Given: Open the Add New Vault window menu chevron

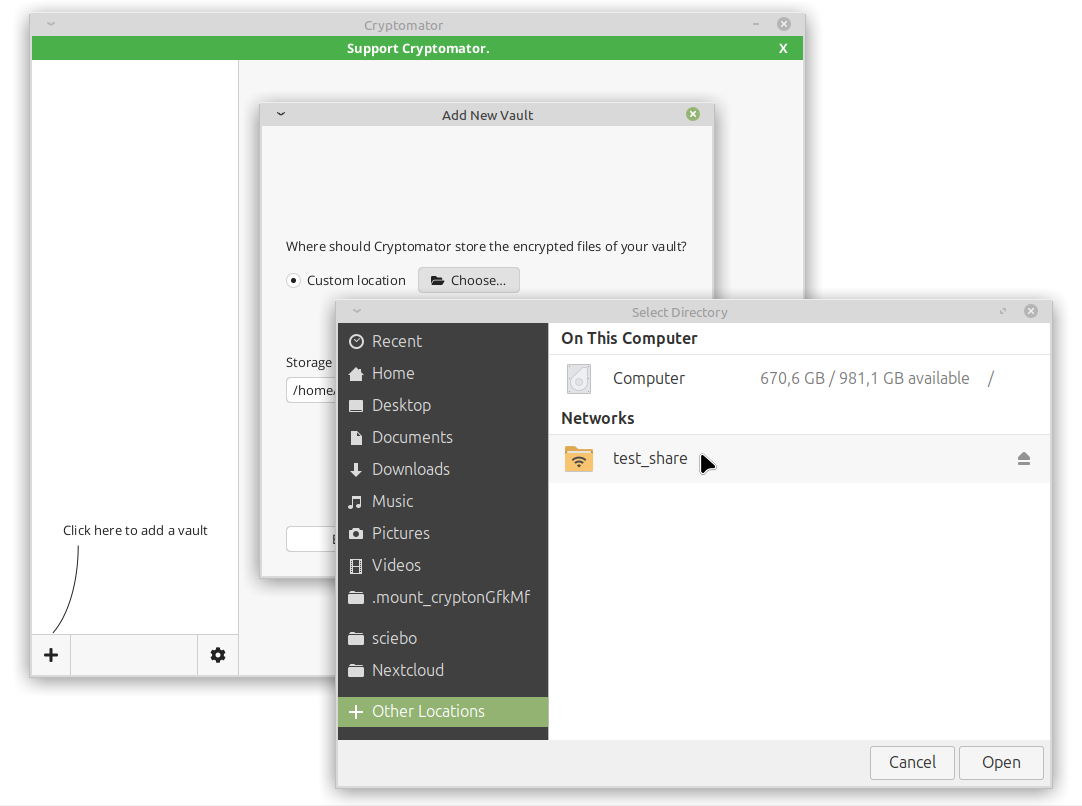Looking at the screenshot, I should (281, 114).
